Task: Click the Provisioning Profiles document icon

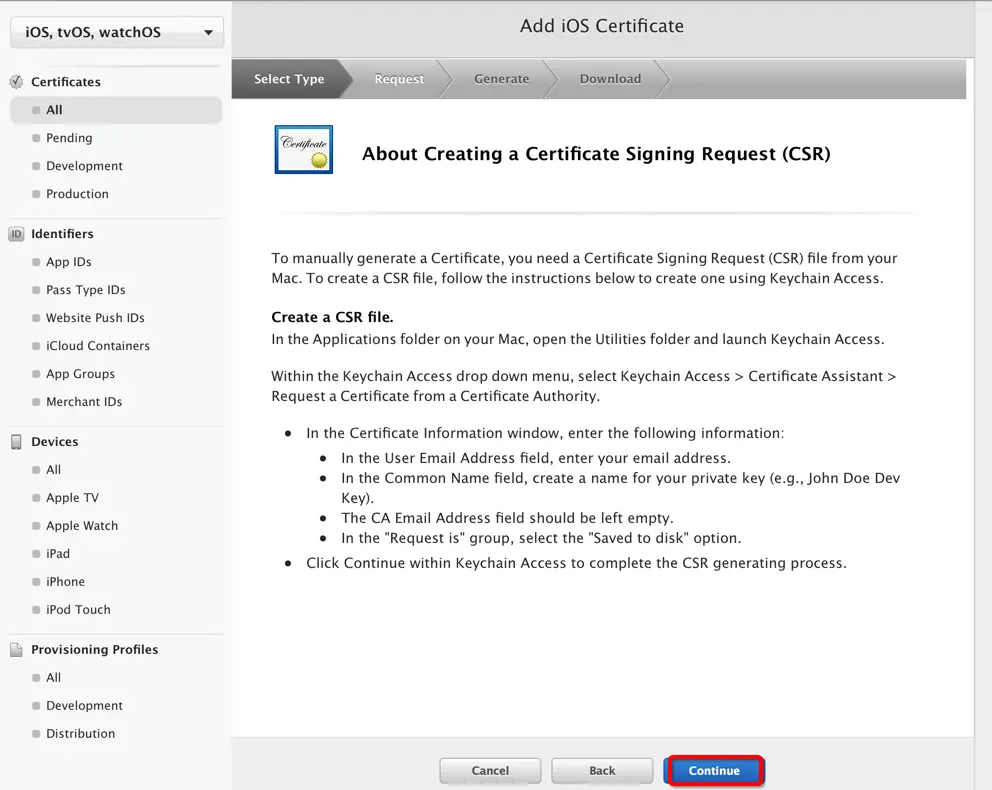Action: click(16, 650)
